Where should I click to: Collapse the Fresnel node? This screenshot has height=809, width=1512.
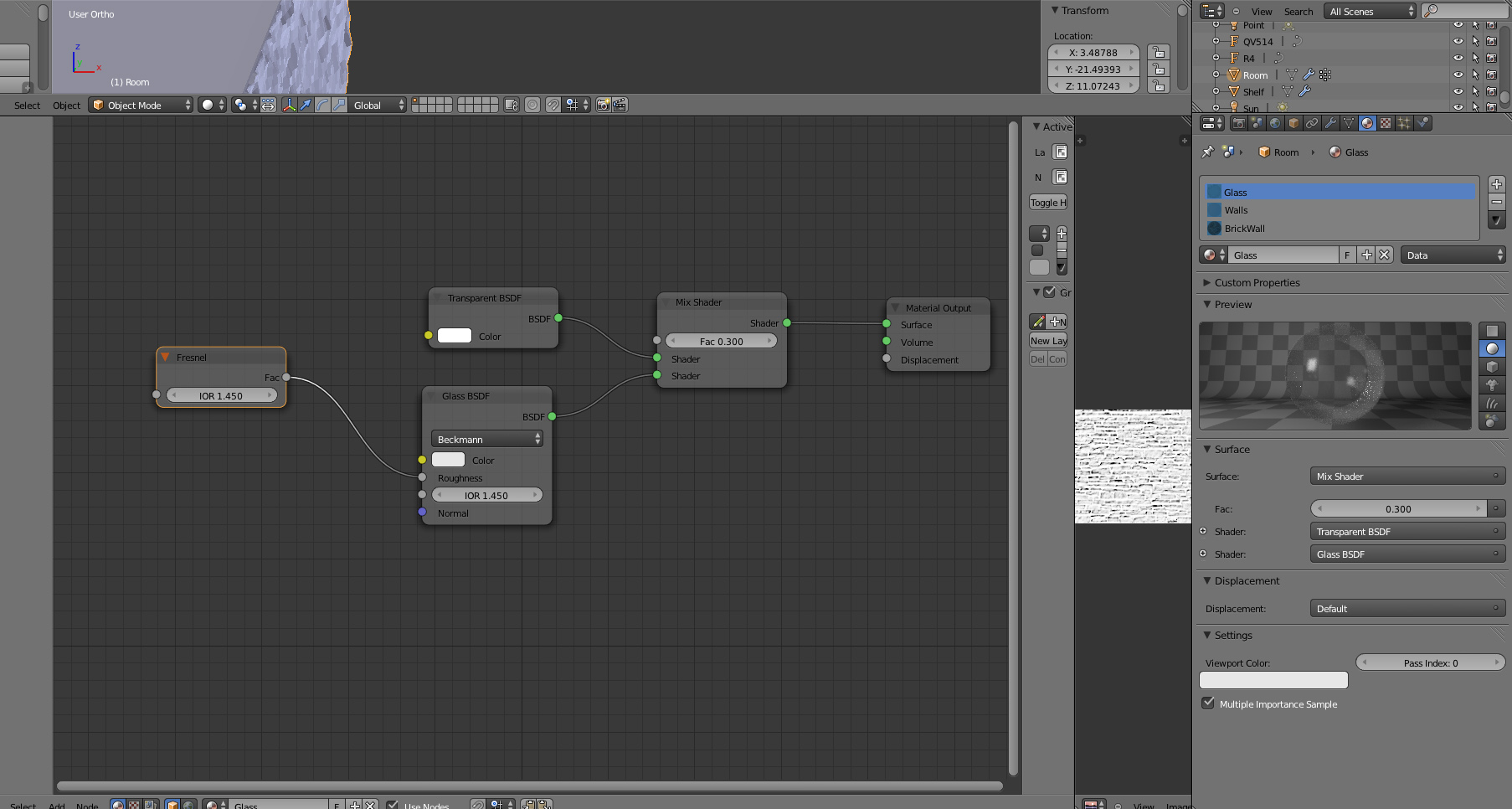click(165, 357)
